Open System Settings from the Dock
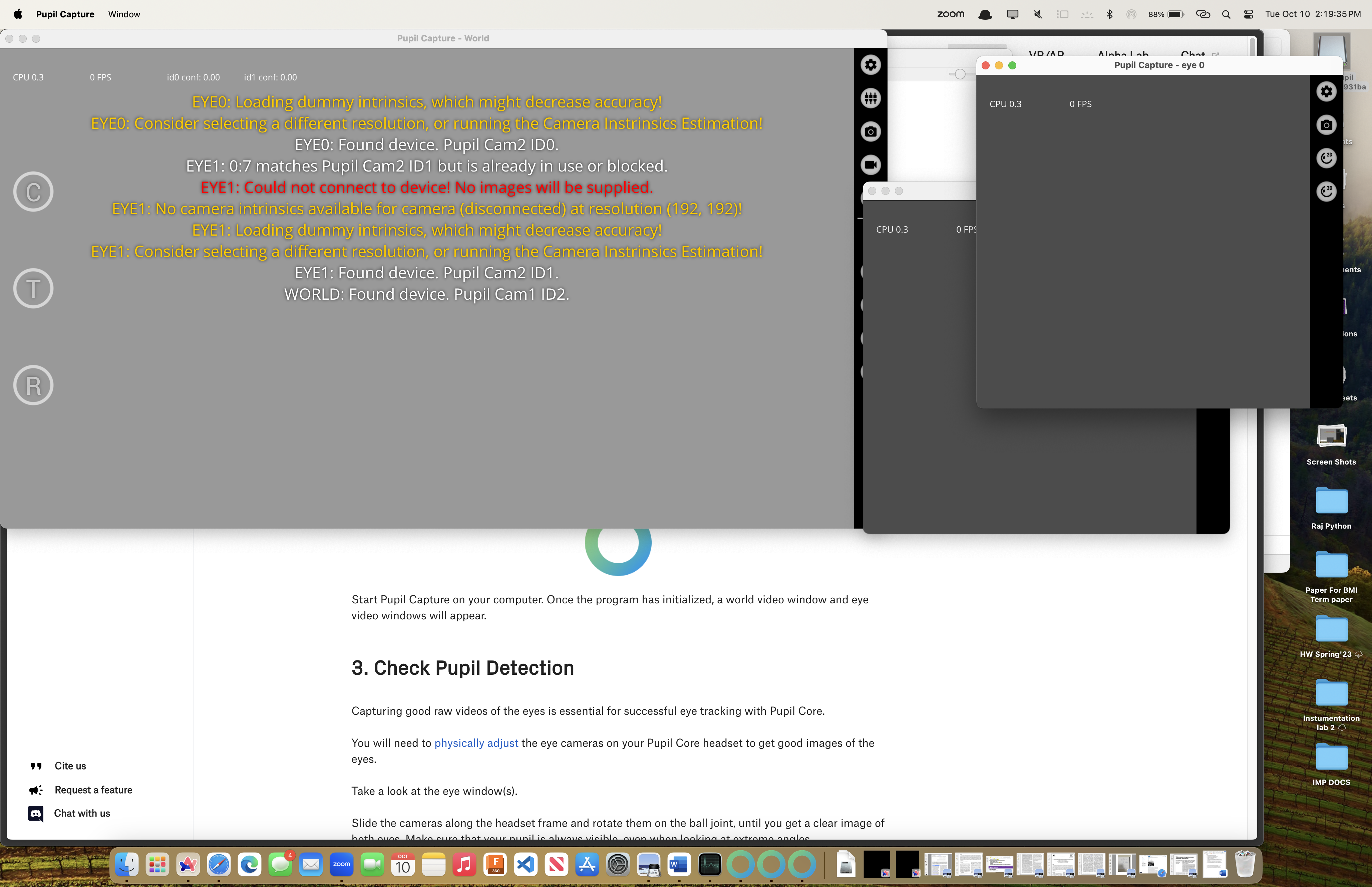1372x887 pixels. [618, 865]
